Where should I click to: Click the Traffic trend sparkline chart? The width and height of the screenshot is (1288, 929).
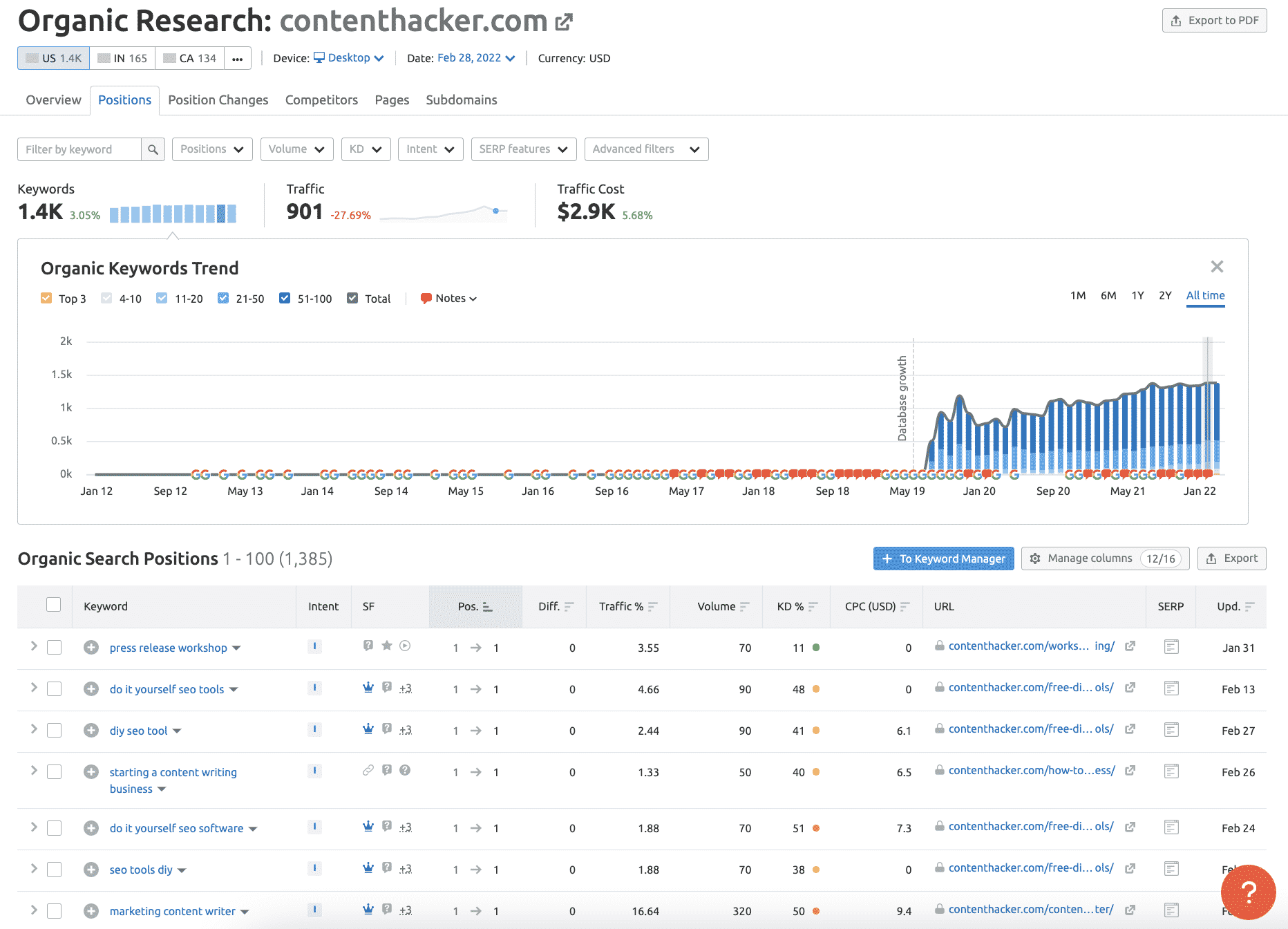pyautogui.click(x=444, y=213)
